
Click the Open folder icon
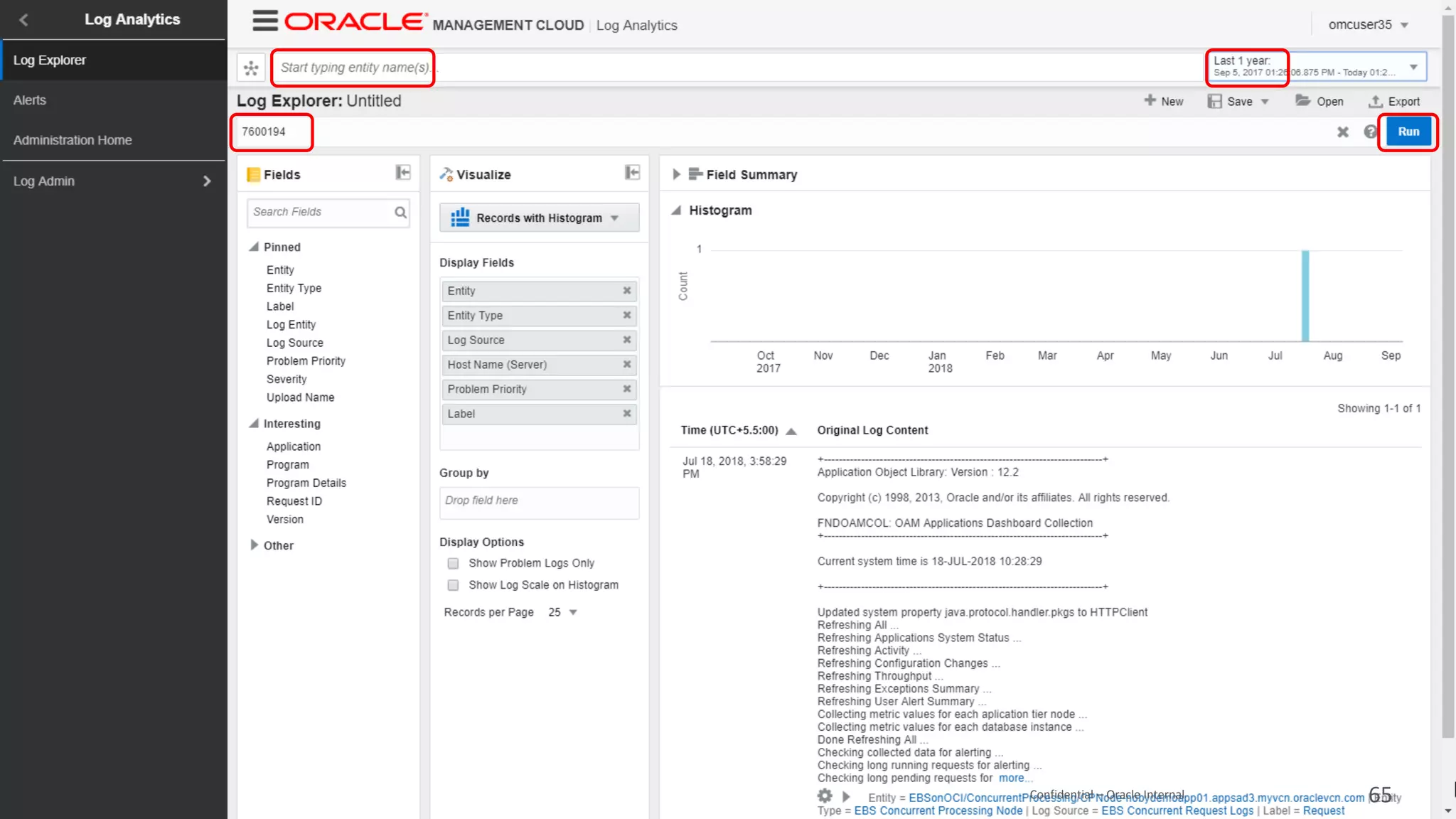[x=1302, y=100]
